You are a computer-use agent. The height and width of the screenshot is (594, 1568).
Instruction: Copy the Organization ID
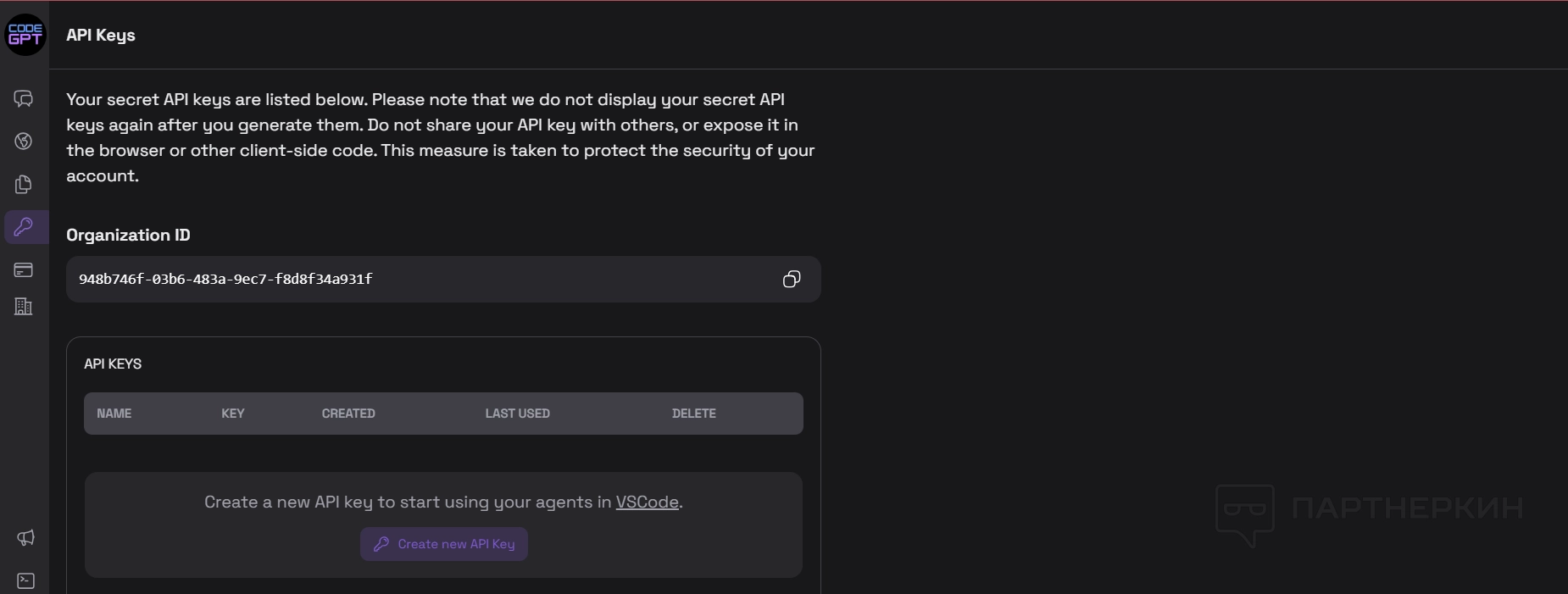click(791, 280)
